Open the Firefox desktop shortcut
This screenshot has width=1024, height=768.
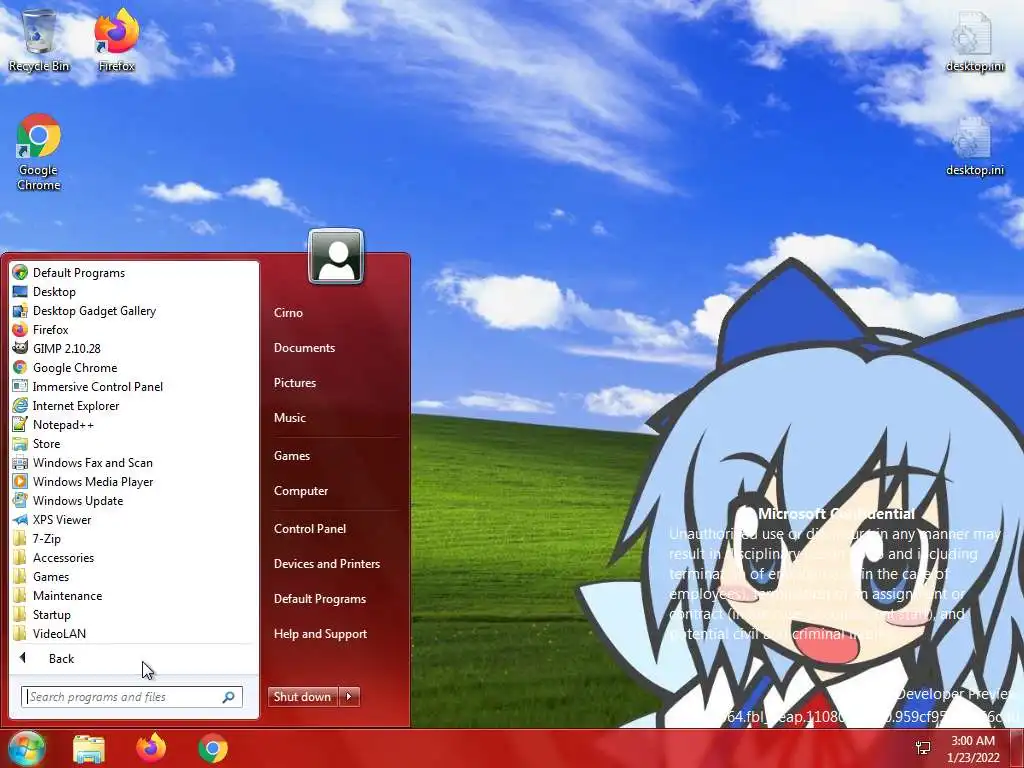pyautogui.click(x=116, y=39)
